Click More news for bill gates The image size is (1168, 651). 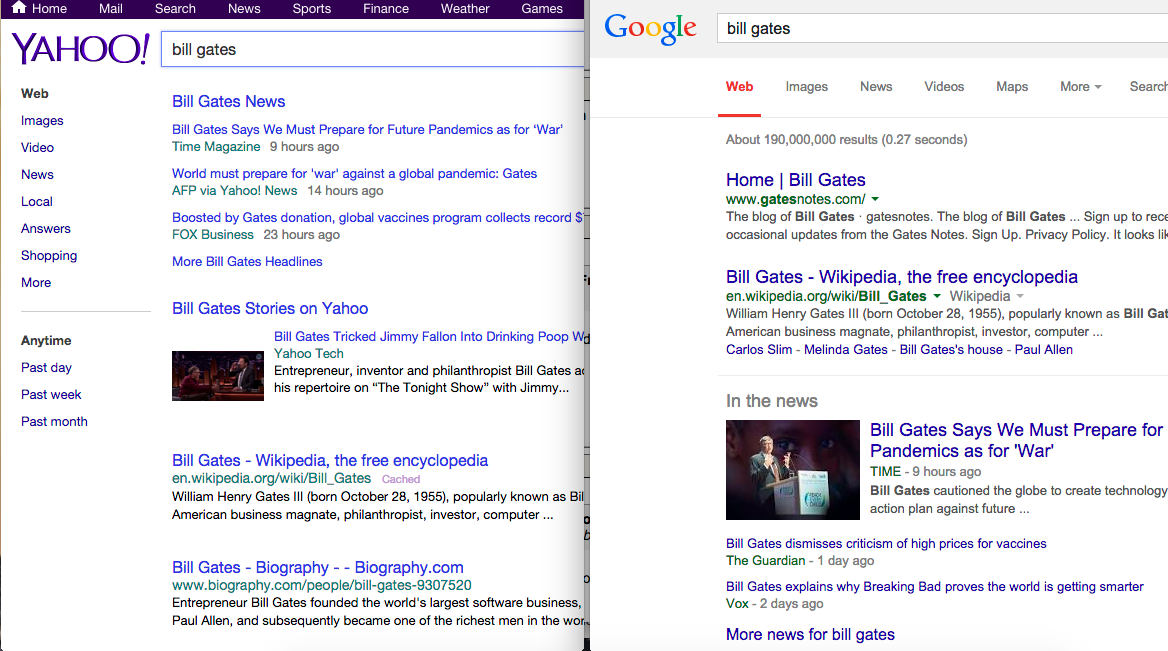[x=810, y=635]
